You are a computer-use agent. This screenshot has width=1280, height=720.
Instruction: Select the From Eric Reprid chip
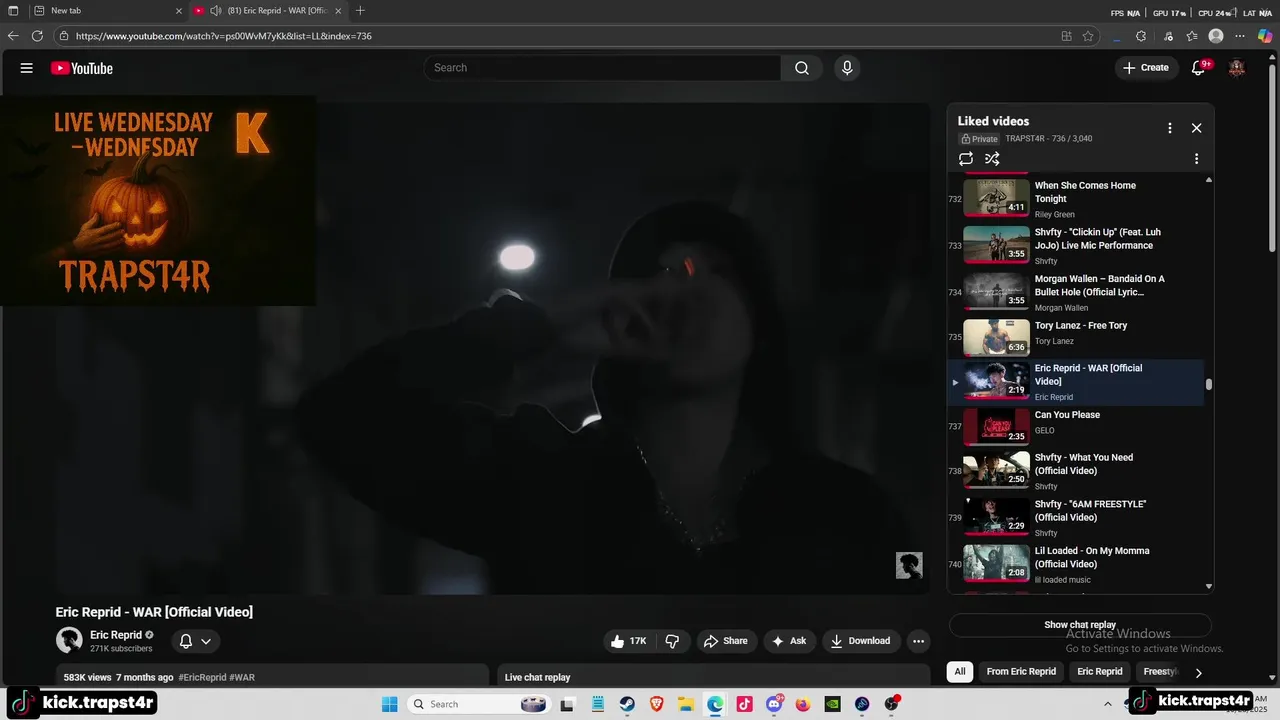[1021, 672]
